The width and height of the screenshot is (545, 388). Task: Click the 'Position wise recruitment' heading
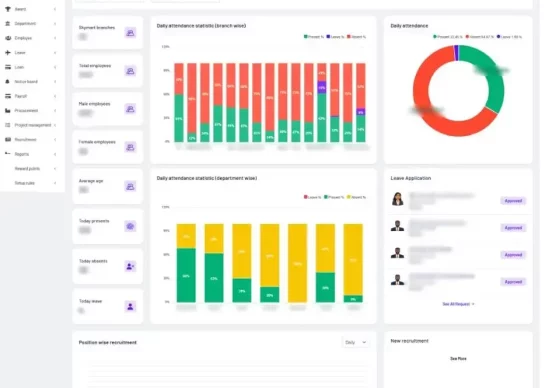(108, 342)
